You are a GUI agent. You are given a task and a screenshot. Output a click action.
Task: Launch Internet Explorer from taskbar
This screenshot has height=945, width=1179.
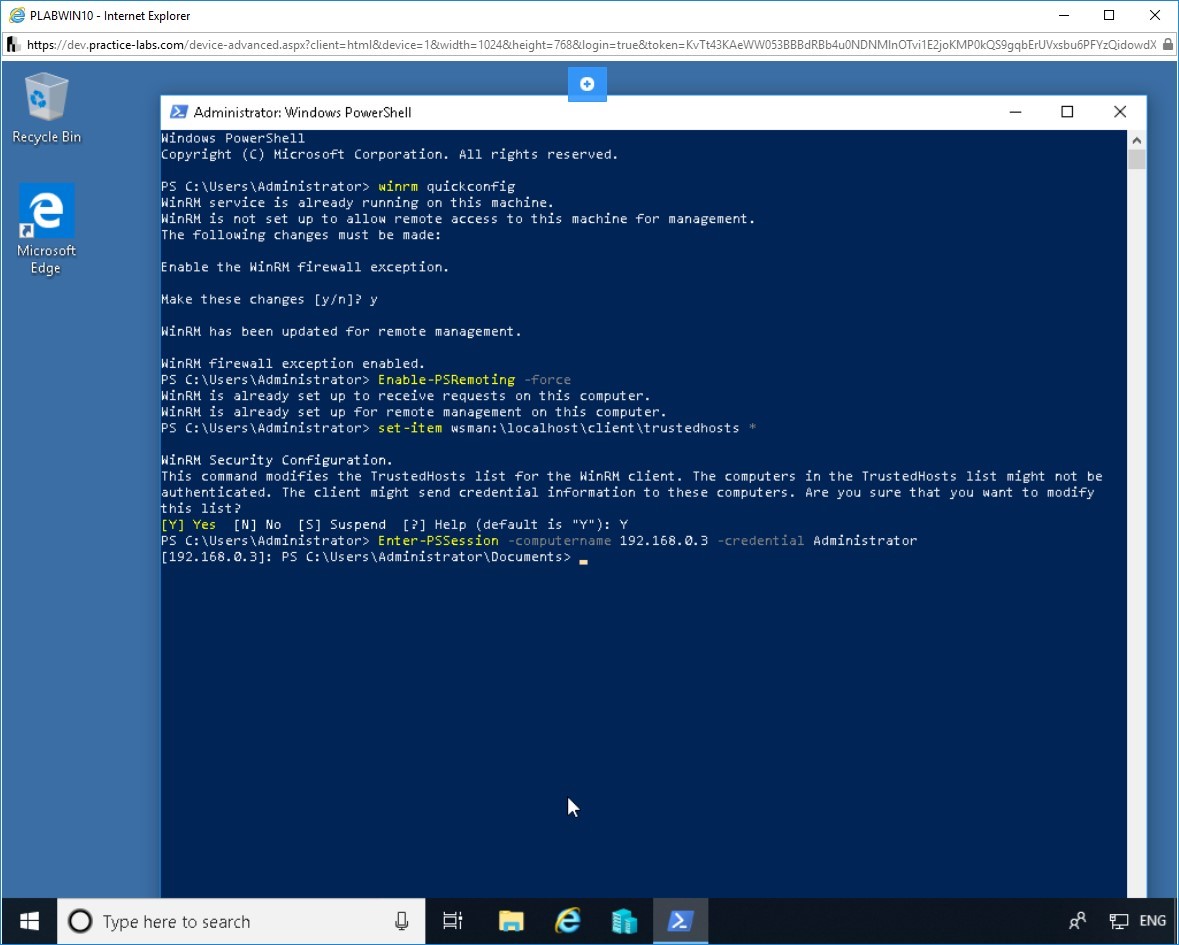568,921
